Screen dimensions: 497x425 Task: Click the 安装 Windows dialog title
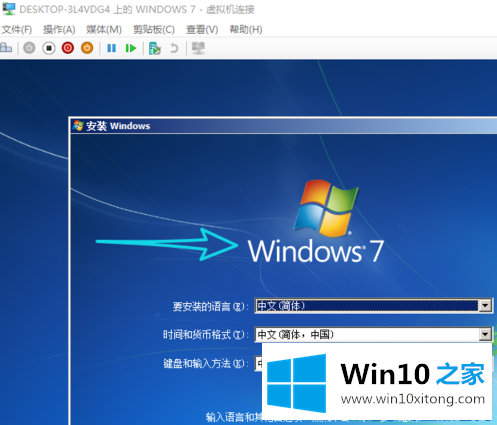118,126
